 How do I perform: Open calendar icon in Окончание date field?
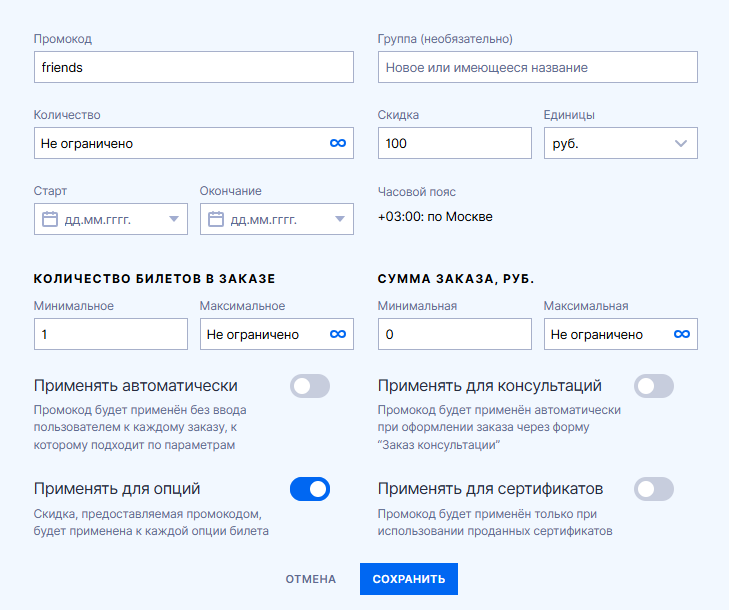point(216,219)
